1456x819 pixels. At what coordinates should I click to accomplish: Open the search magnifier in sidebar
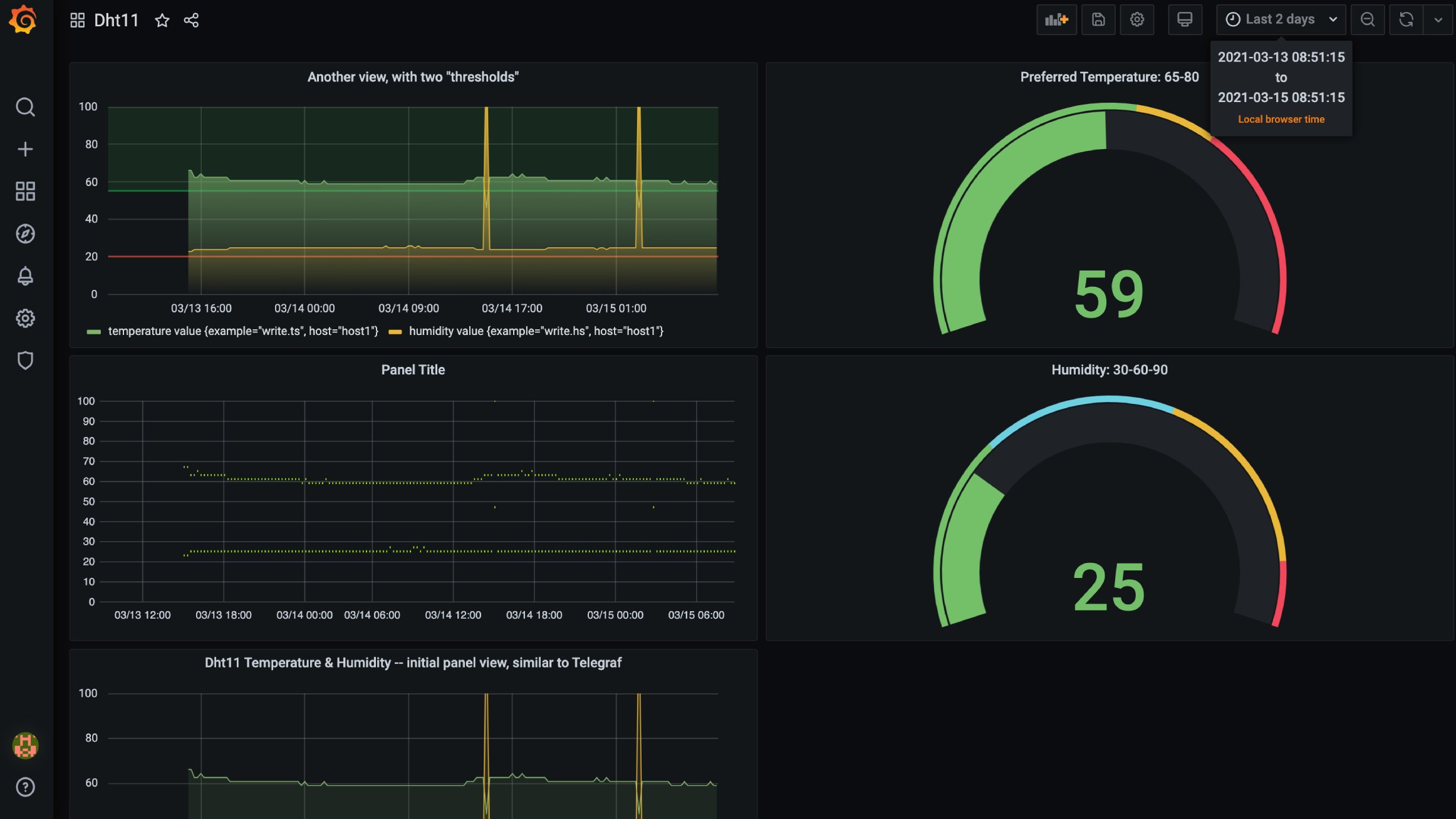click(25, 107)
